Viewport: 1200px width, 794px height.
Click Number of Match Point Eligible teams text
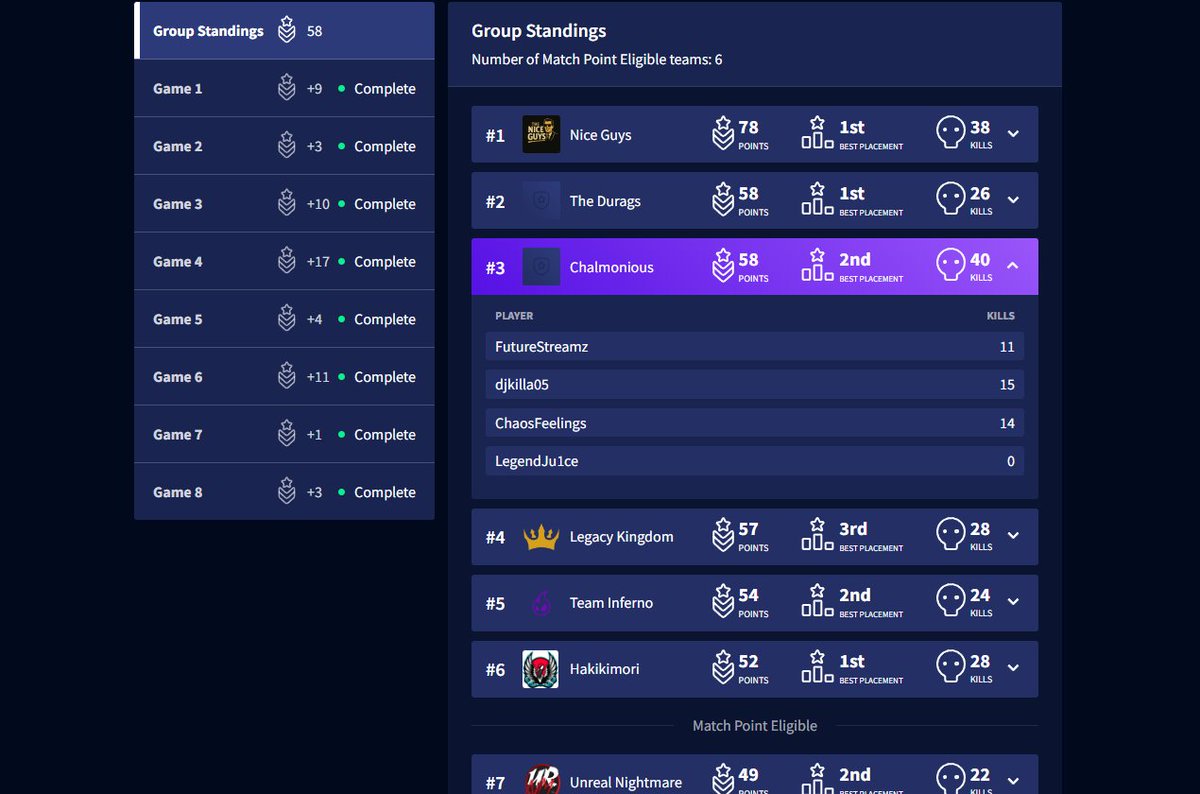click(x=597, y=60)
